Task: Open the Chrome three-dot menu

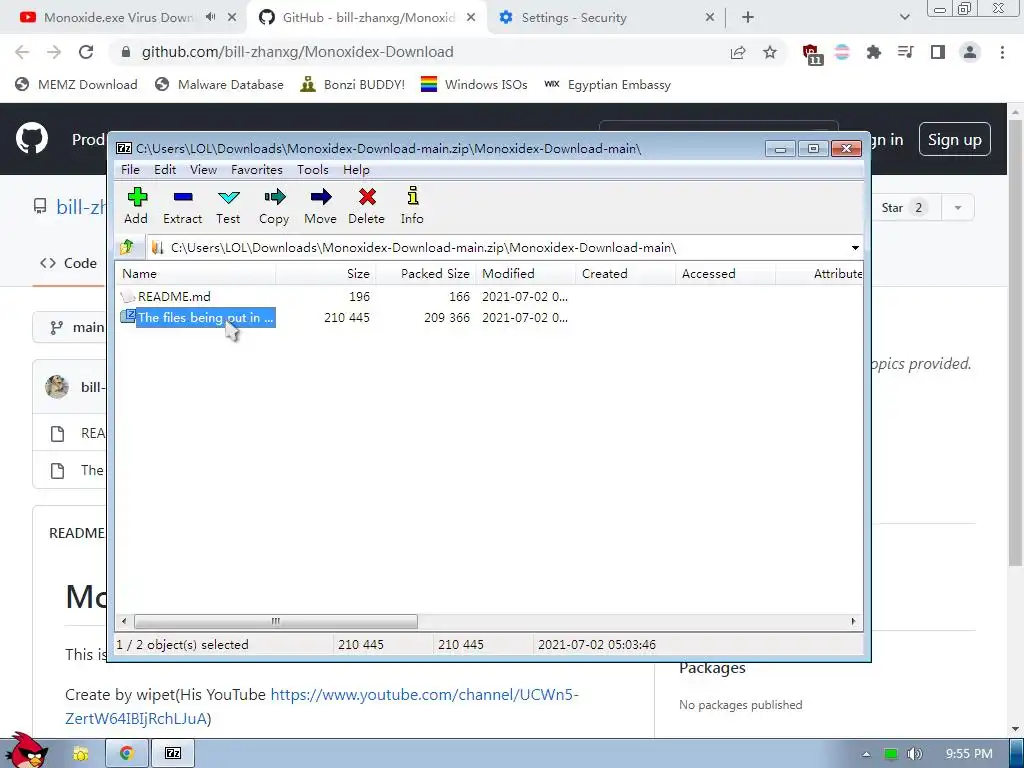Action: (1002, 52)
